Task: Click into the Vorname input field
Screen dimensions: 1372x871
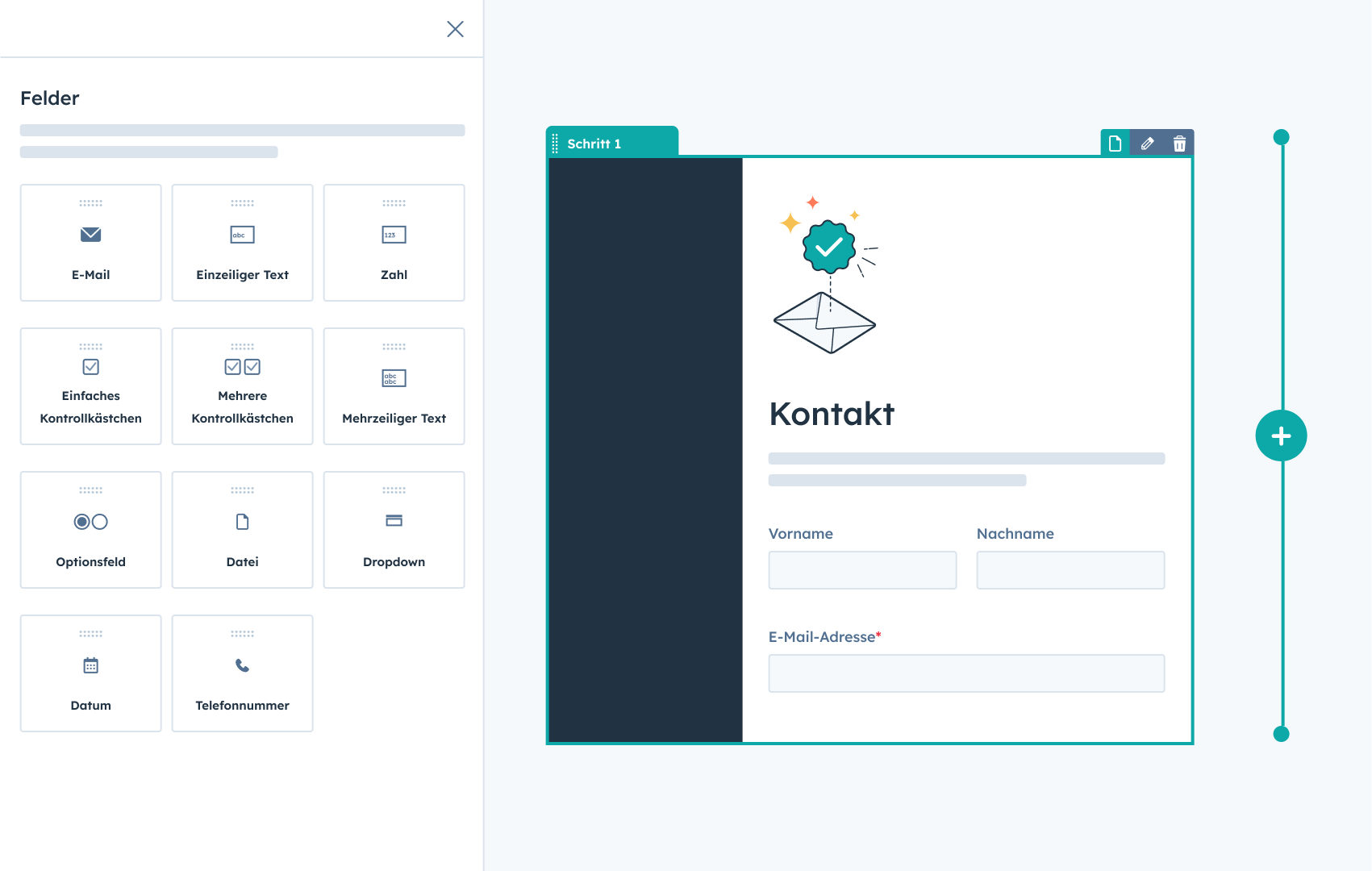Action: 862,570
